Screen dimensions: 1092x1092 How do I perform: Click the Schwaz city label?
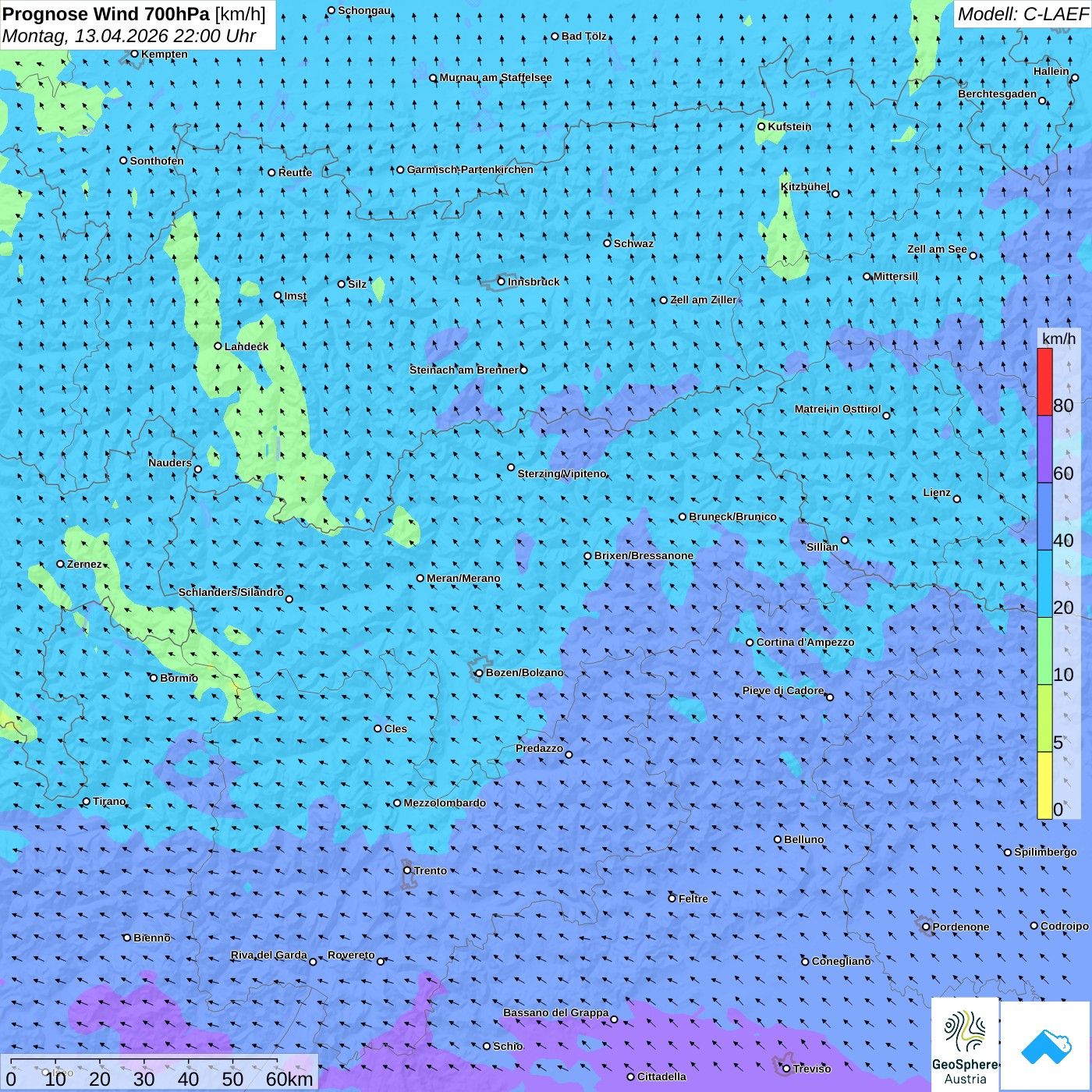633,243
